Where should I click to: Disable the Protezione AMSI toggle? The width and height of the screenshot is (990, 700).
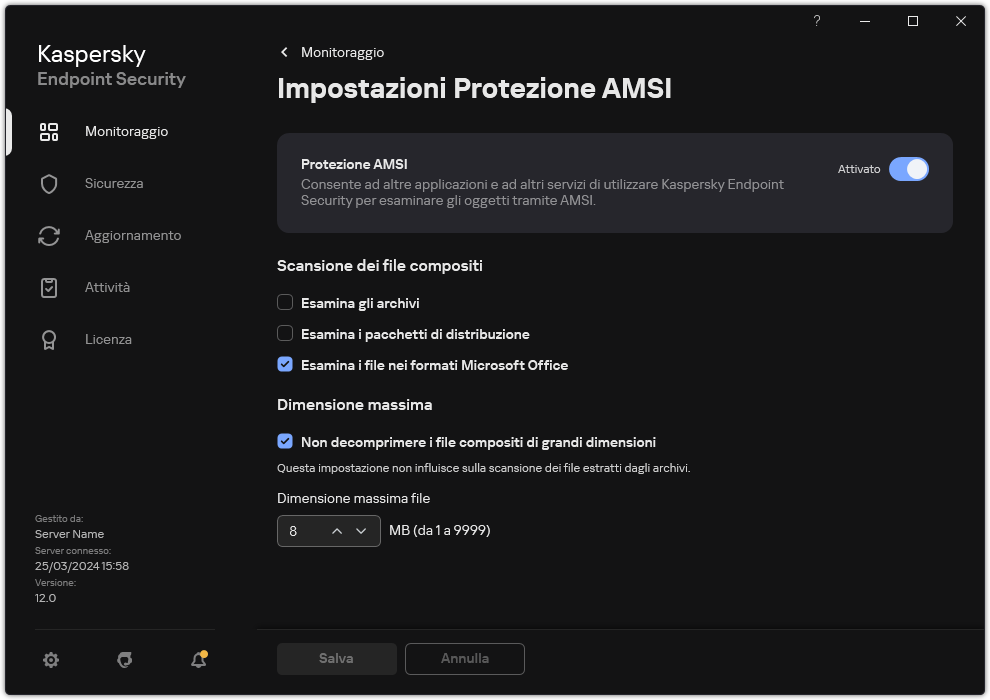pos(910,169)
